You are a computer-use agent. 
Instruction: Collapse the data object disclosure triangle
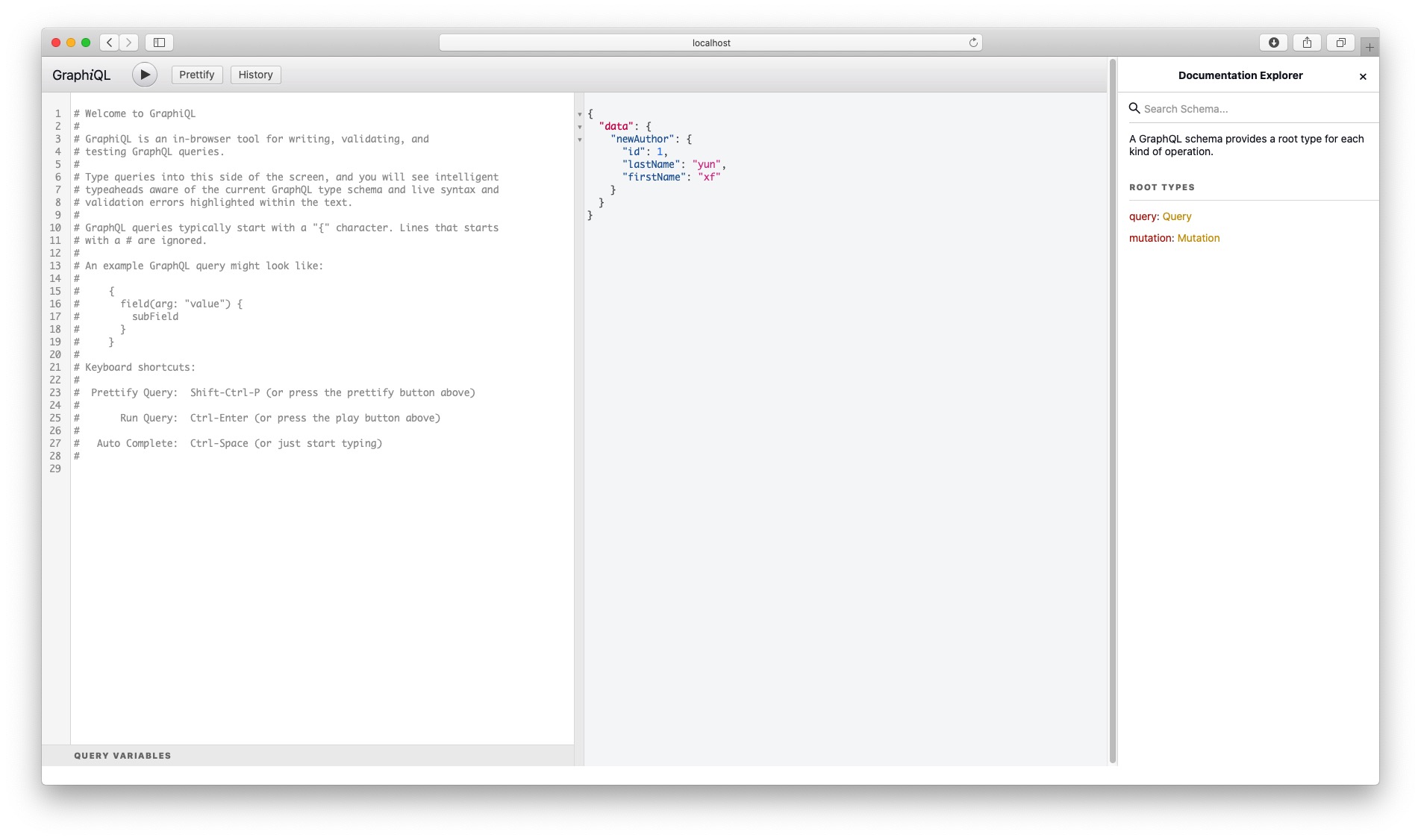pyautogui.click(x=580, y=128)
